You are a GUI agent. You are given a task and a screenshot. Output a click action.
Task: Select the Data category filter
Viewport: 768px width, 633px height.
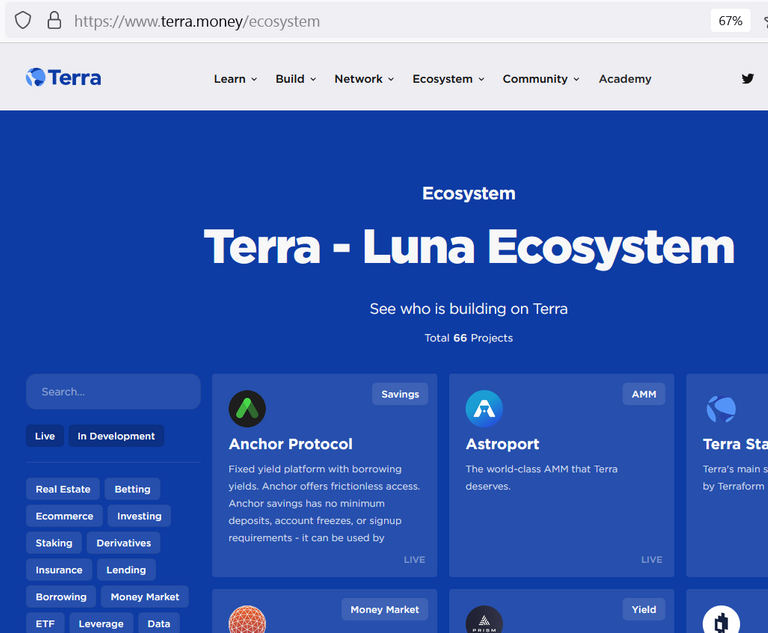(x=159, y=623)
